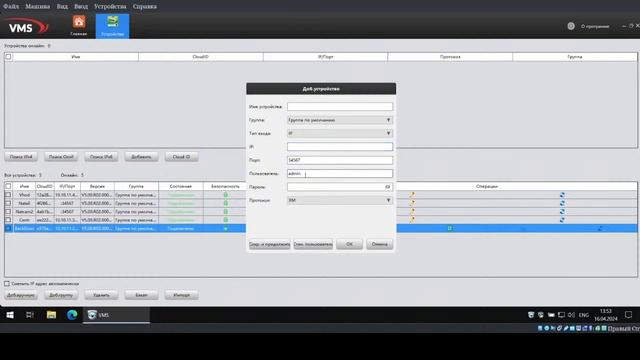Check the Centr device checkbox
The height and width of the screenshot is (360, 640).
8,220
